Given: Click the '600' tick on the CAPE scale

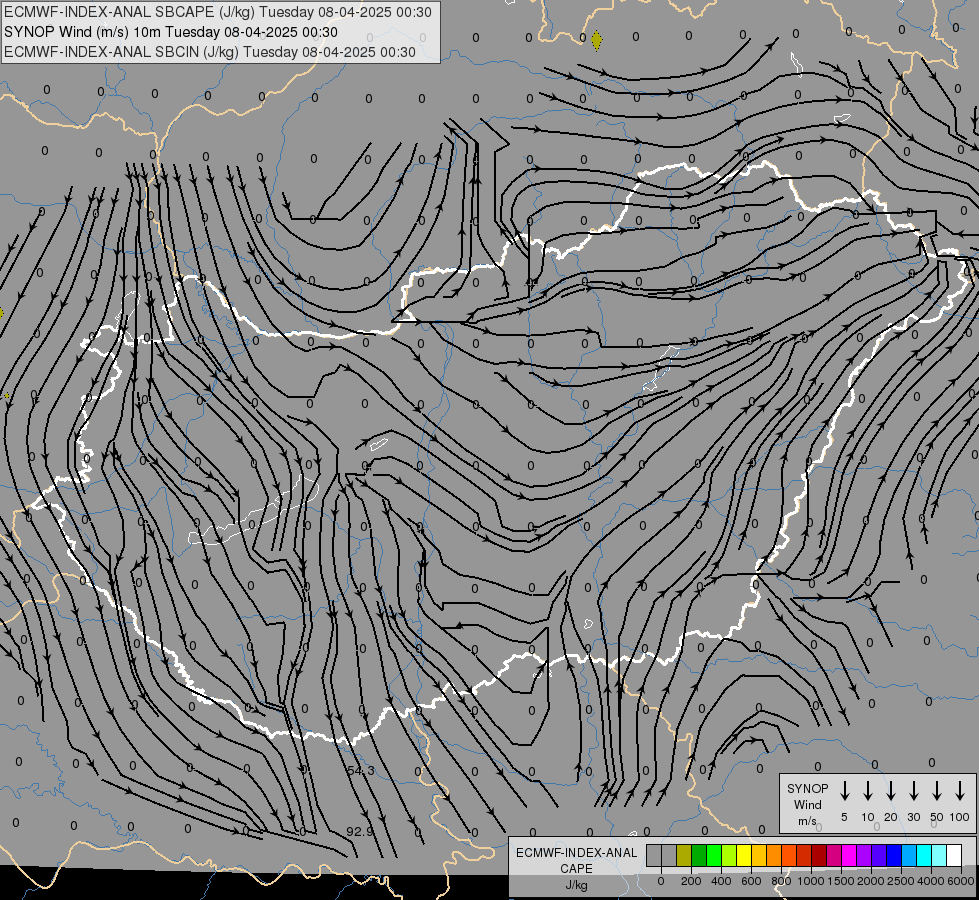Looking at the screenshot, I should click(751, 881).
